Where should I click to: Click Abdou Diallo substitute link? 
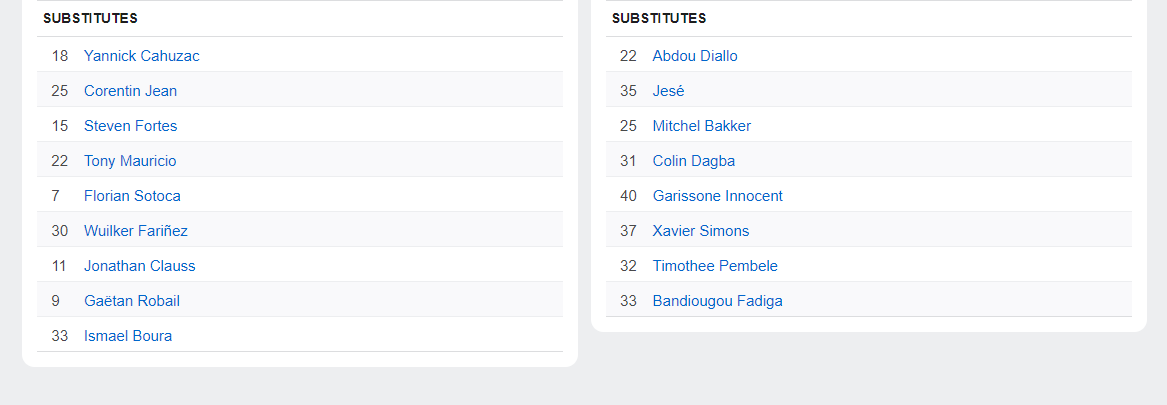pos(694,56)
